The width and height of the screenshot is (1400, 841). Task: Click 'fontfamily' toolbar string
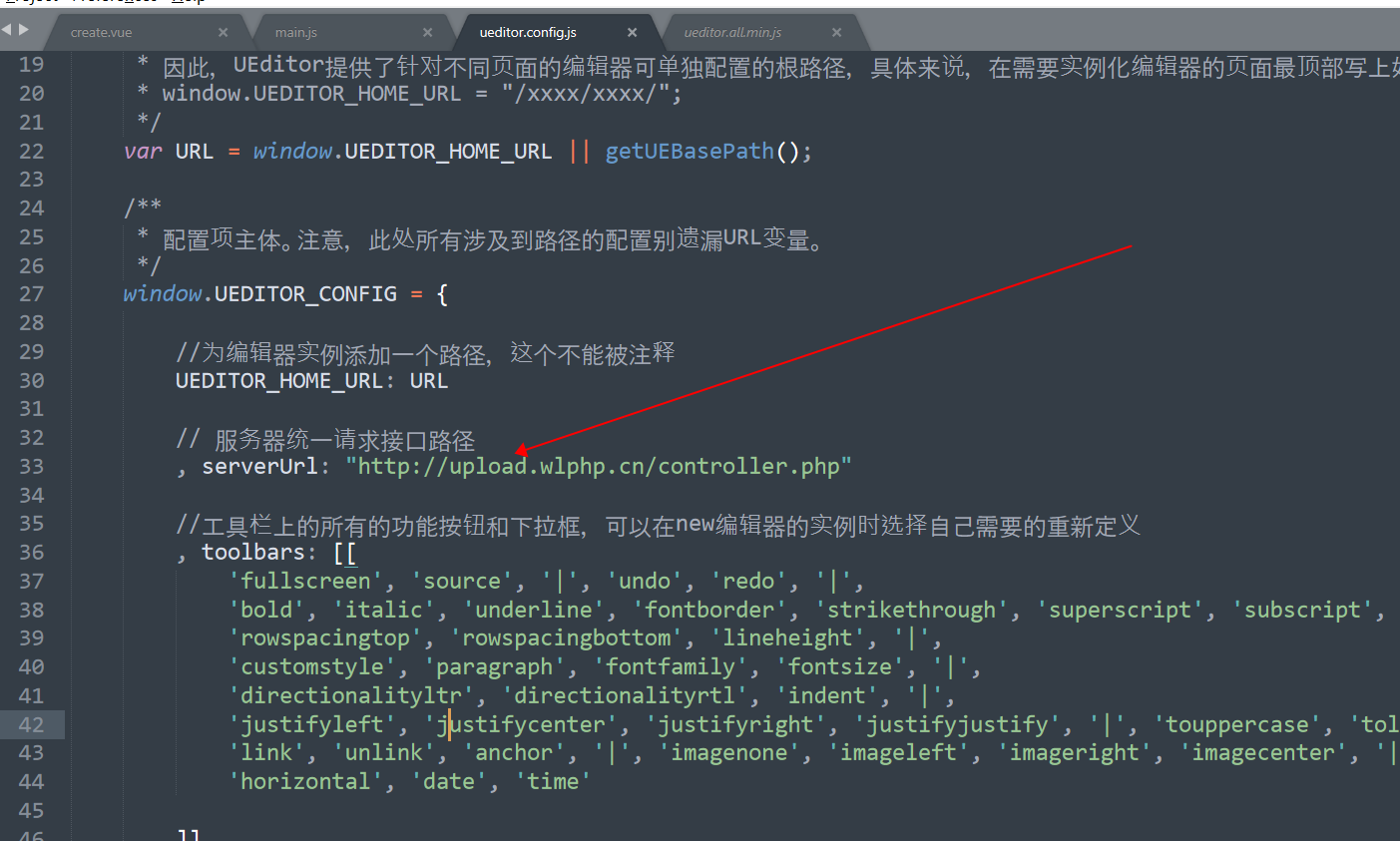pyautogui.click(x=670, y=667)
